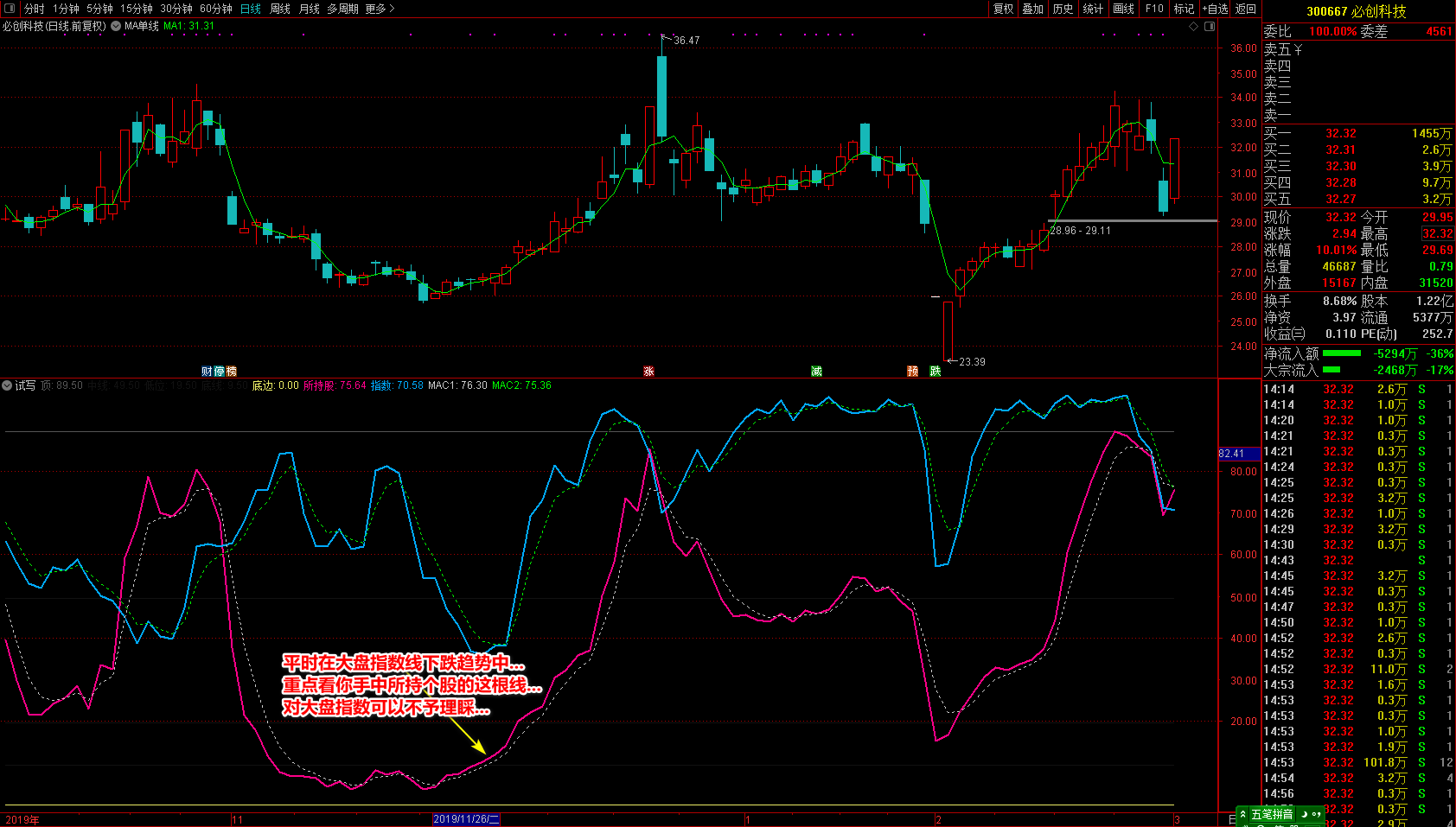Switch to 周线 weekly chart

tap(280, 9)
